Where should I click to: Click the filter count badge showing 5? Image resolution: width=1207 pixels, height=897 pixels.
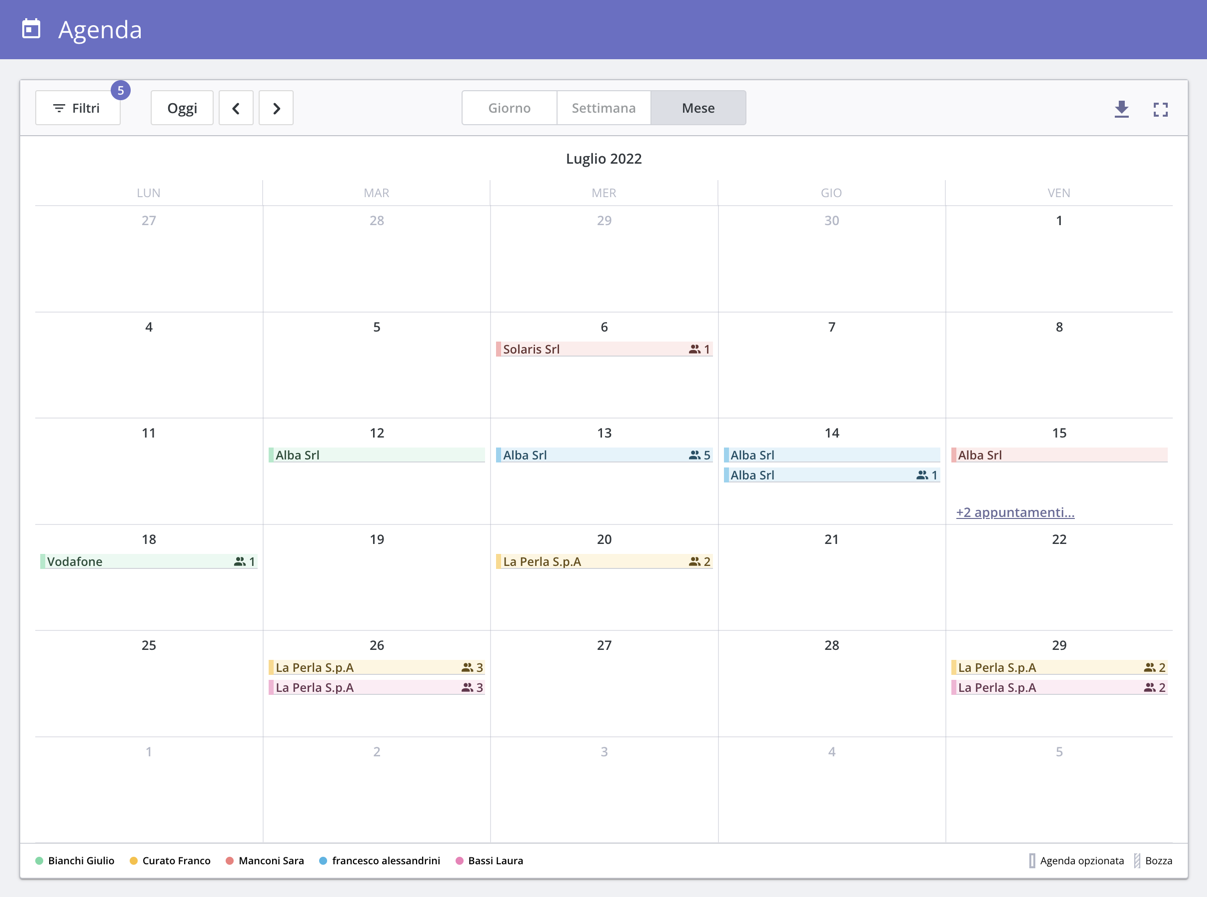click(120, 90)
